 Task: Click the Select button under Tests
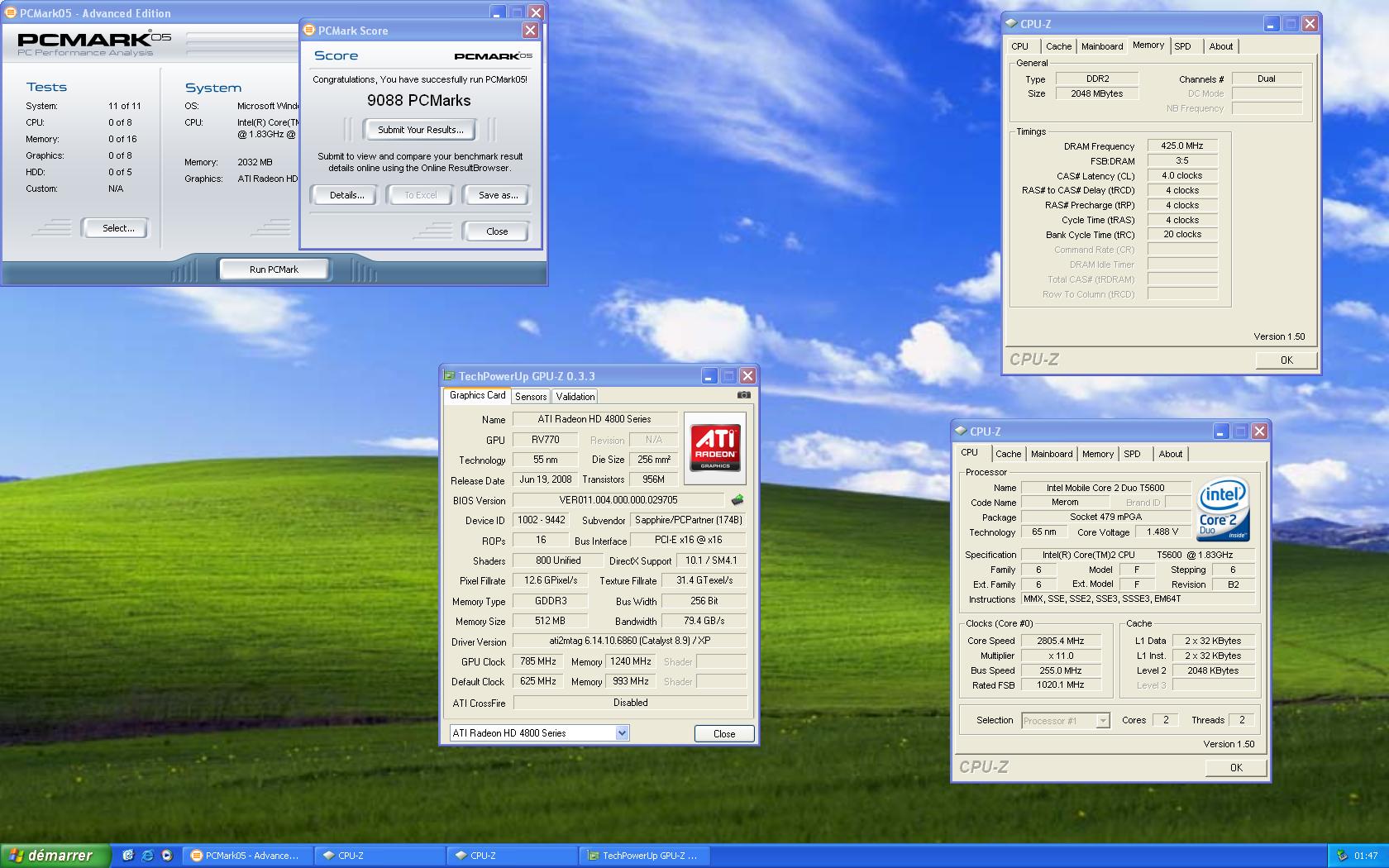[x=117, y=228]
